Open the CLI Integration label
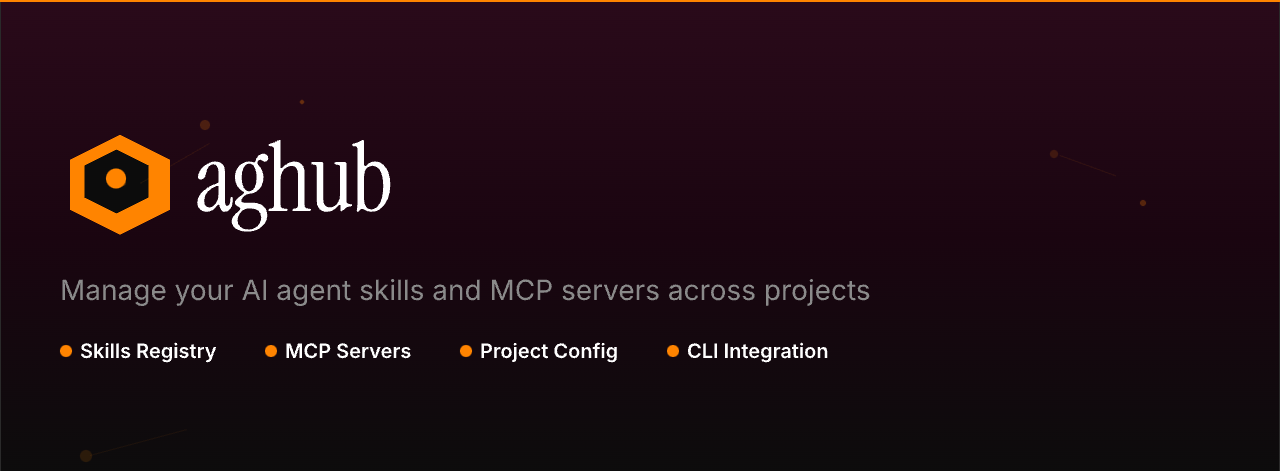 point(757,352)
